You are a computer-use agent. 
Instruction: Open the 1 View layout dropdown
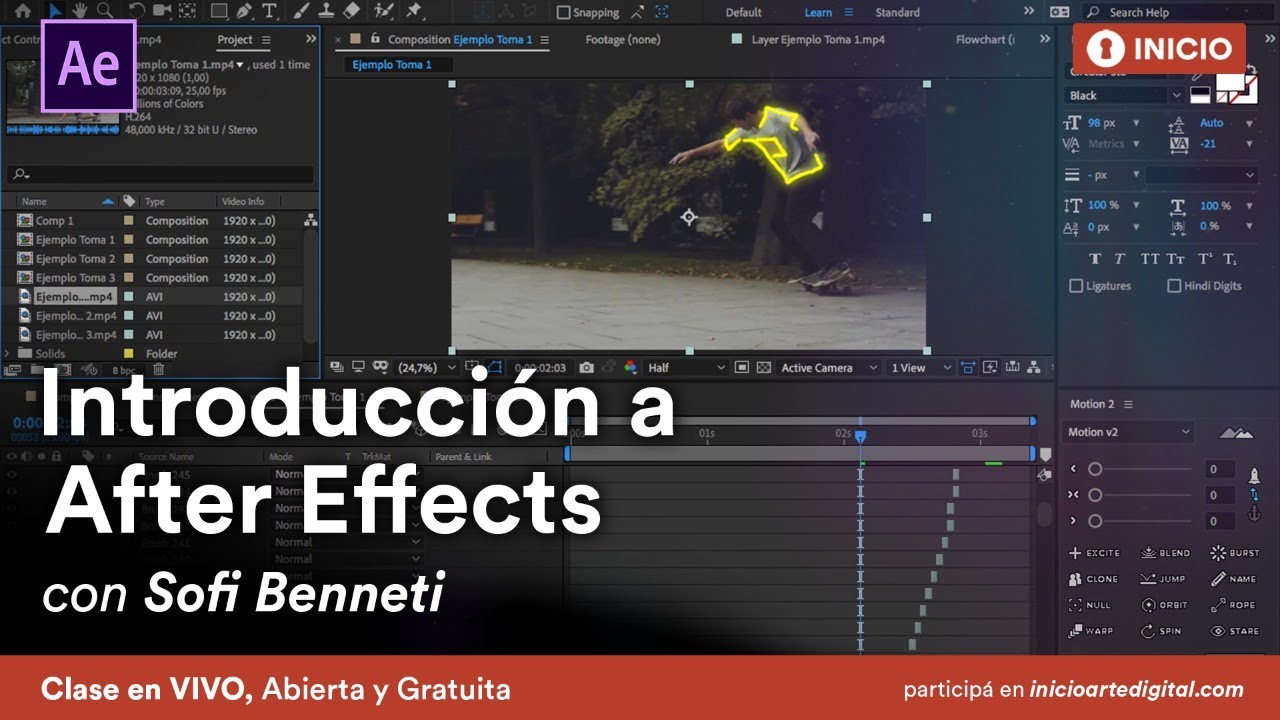tap(921, 368)
